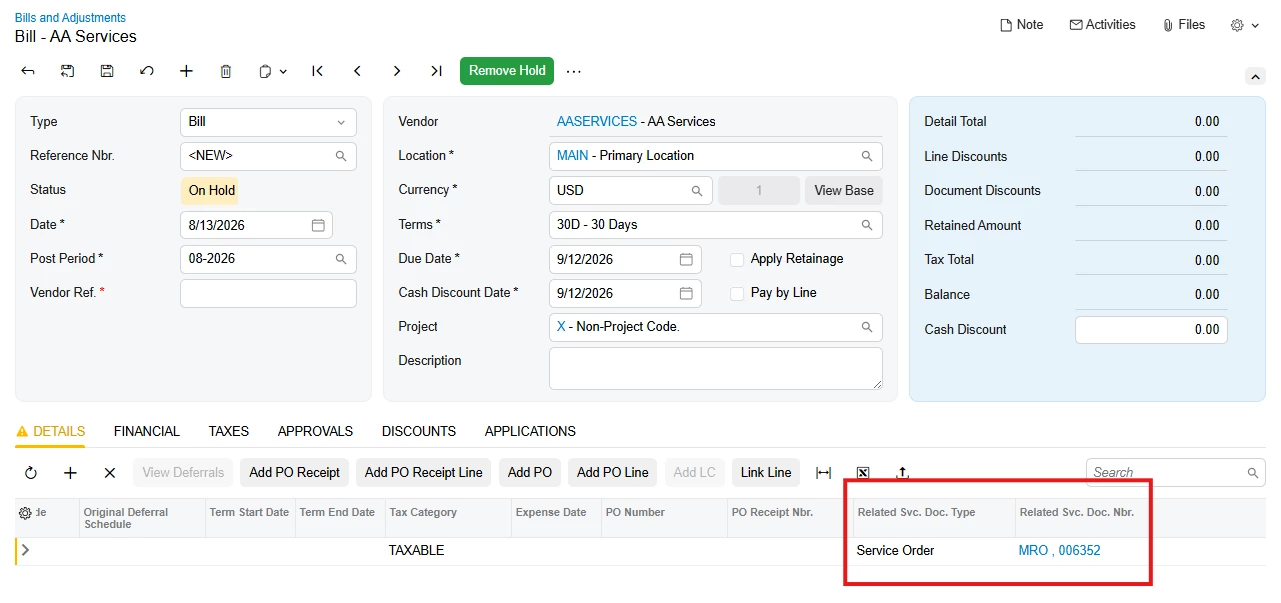
Task: Click the Location lookup magnifier
Action: tap(867, 156)
